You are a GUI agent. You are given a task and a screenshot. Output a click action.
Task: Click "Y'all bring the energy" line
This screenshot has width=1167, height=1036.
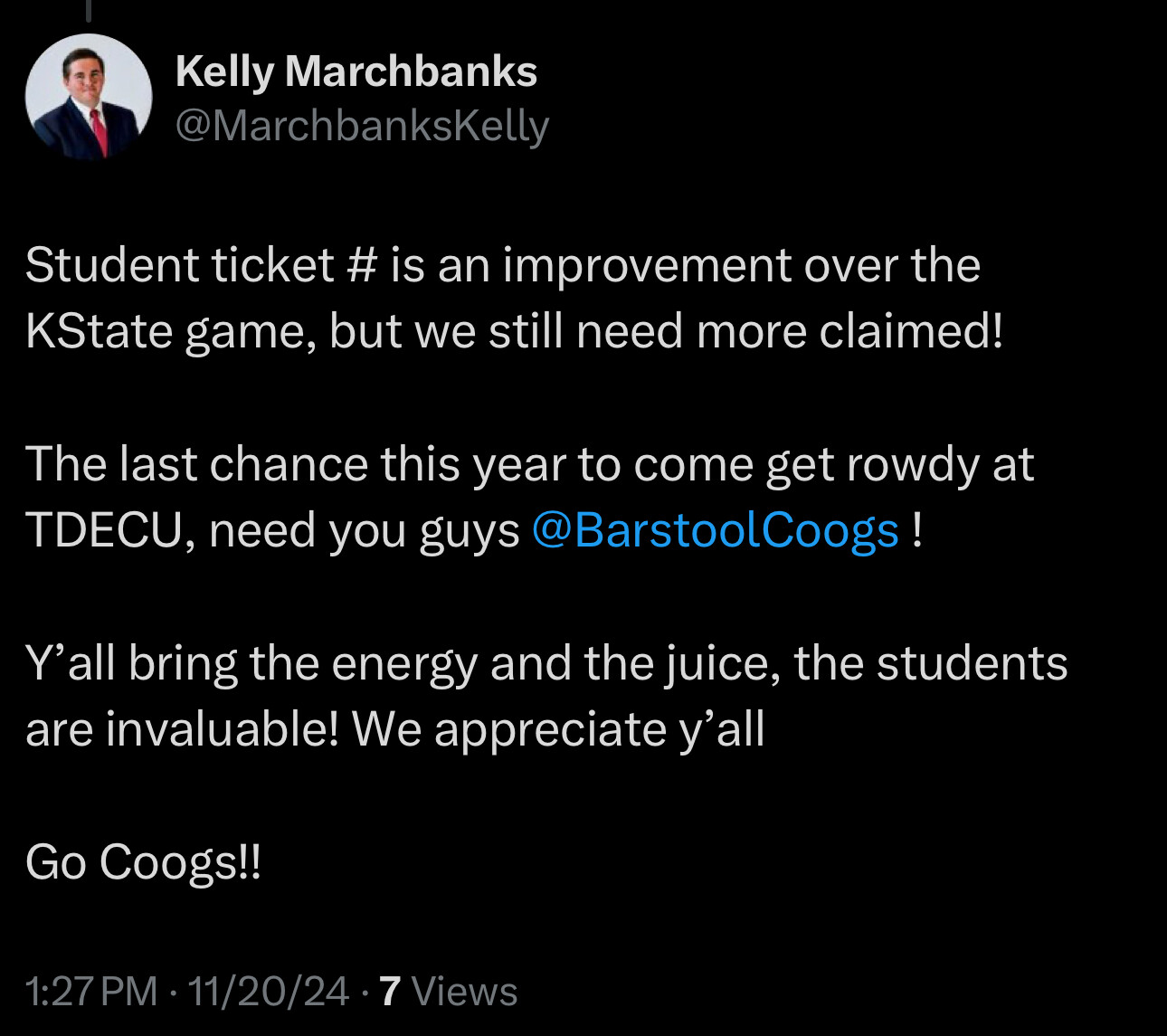(546, 662)
